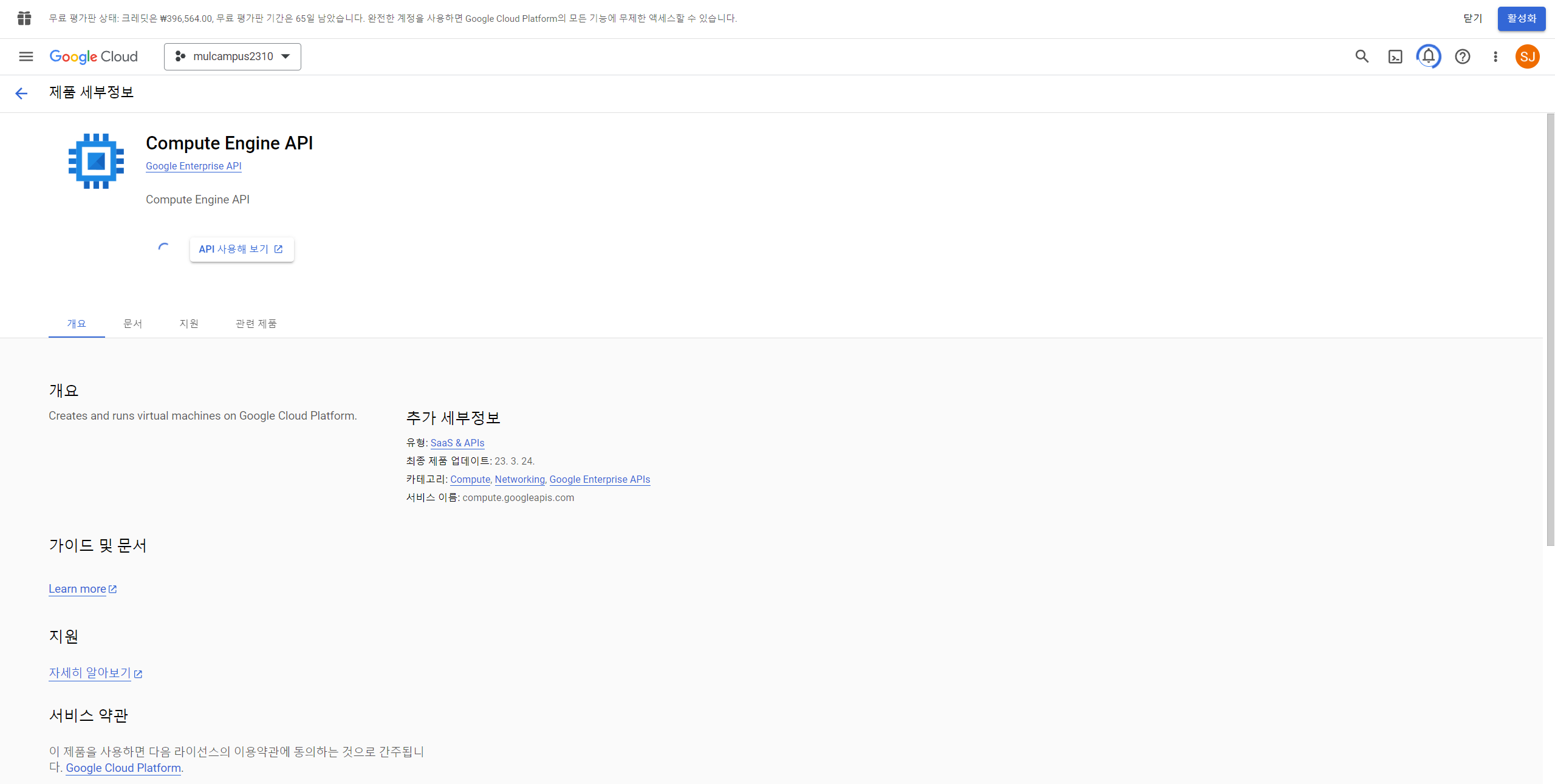The width and height of the screenshot is (1555, 784).
Task: Switch to the 문서 tab
Action: point(132,324)
